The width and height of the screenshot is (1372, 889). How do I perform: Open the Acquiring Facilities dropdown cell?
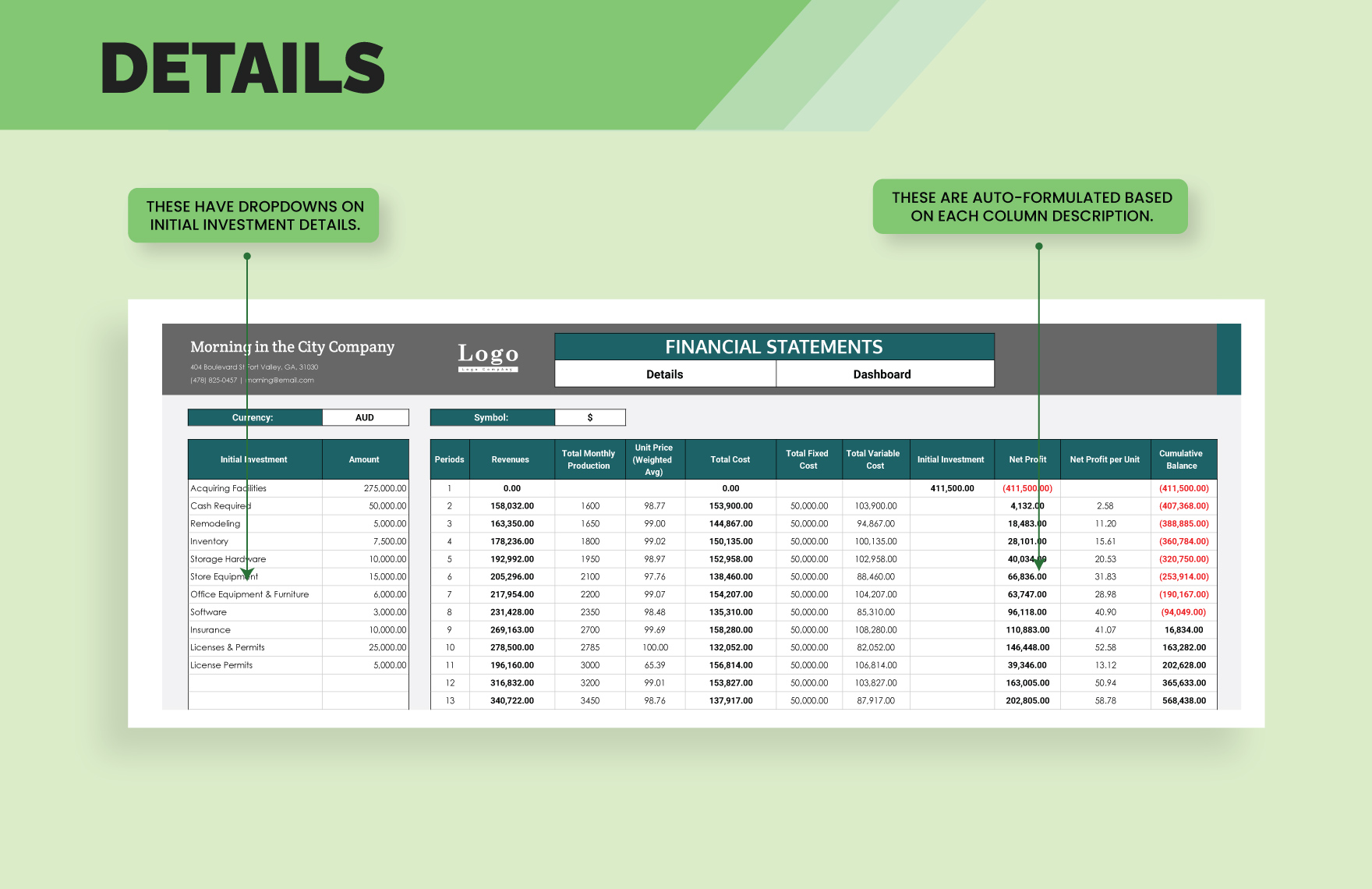[228, 487]
